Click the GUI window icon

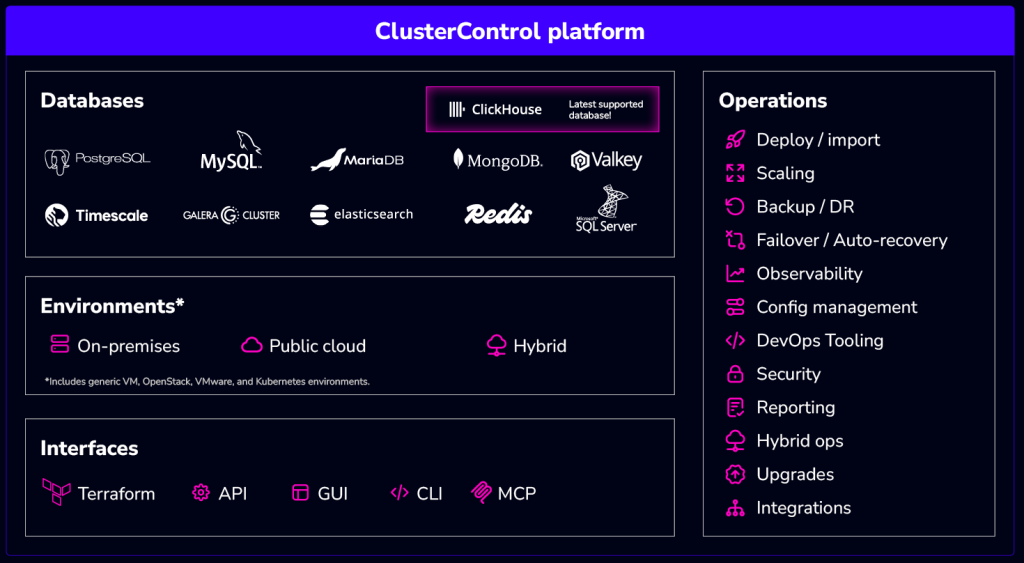300,492
